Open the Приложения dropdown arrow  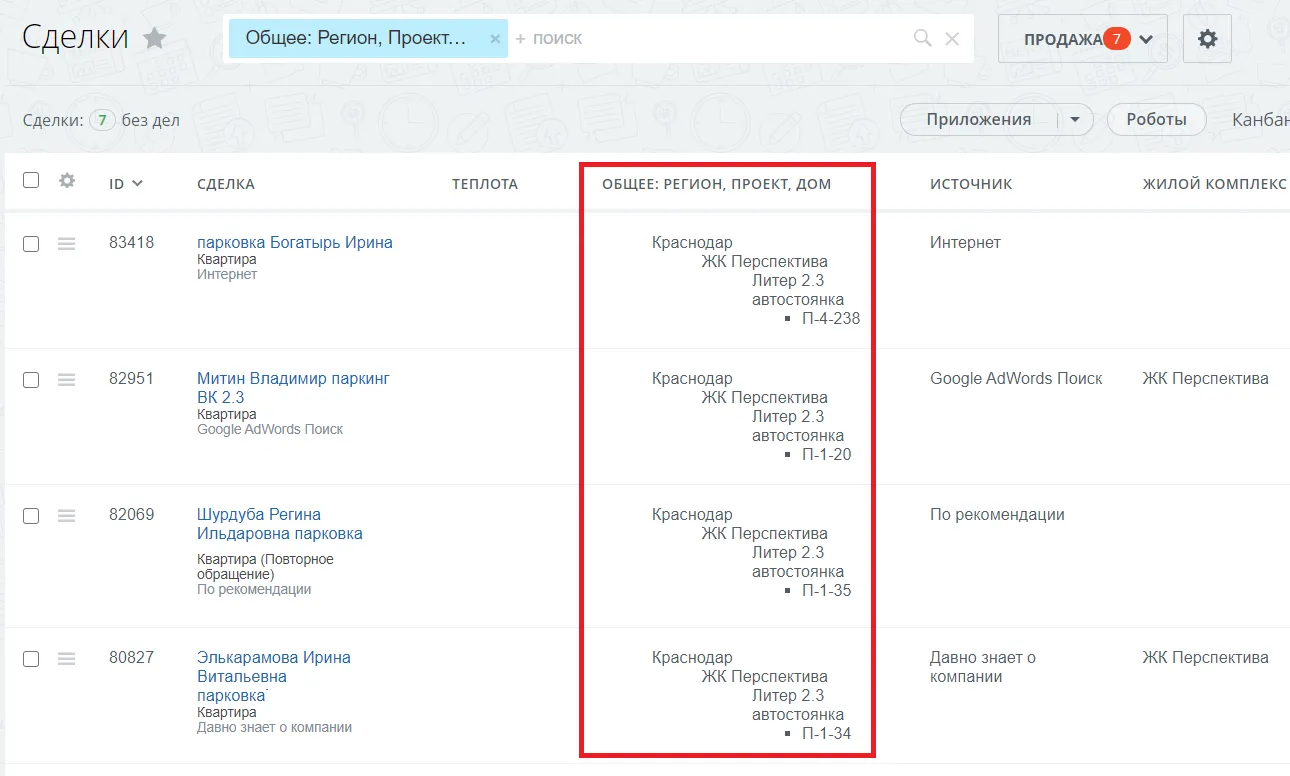(x=1075, y=120)
